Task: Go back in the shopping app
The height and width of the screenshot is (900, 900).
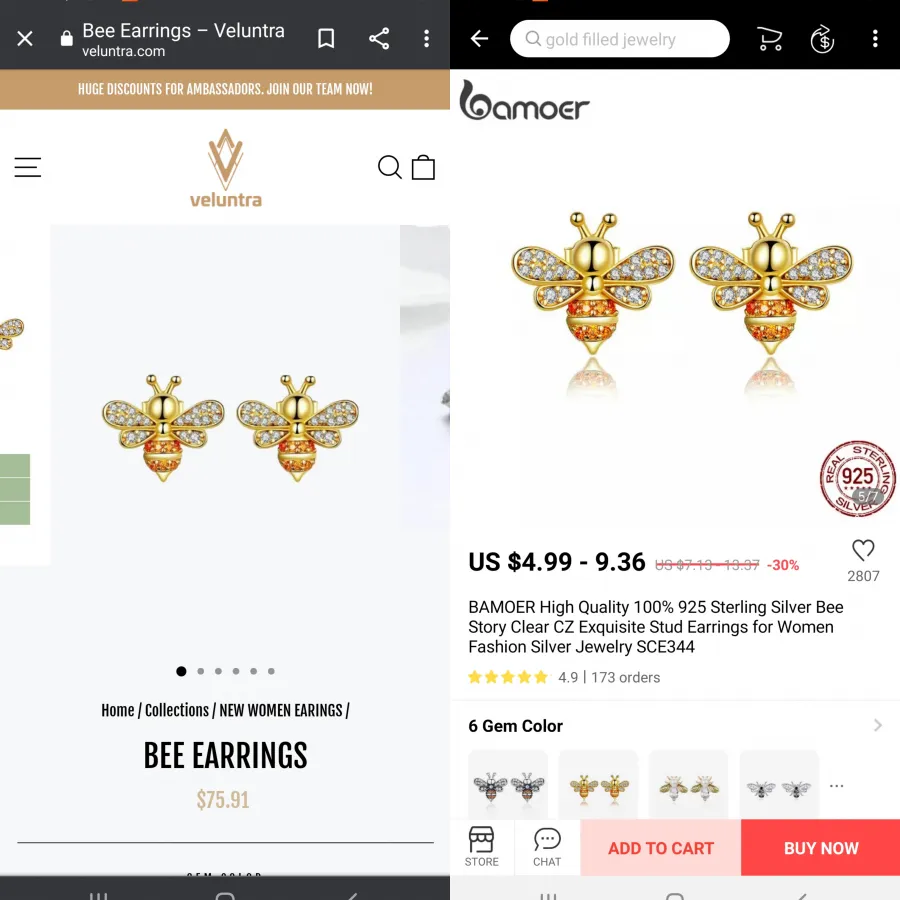Action: tap(479, 39)
